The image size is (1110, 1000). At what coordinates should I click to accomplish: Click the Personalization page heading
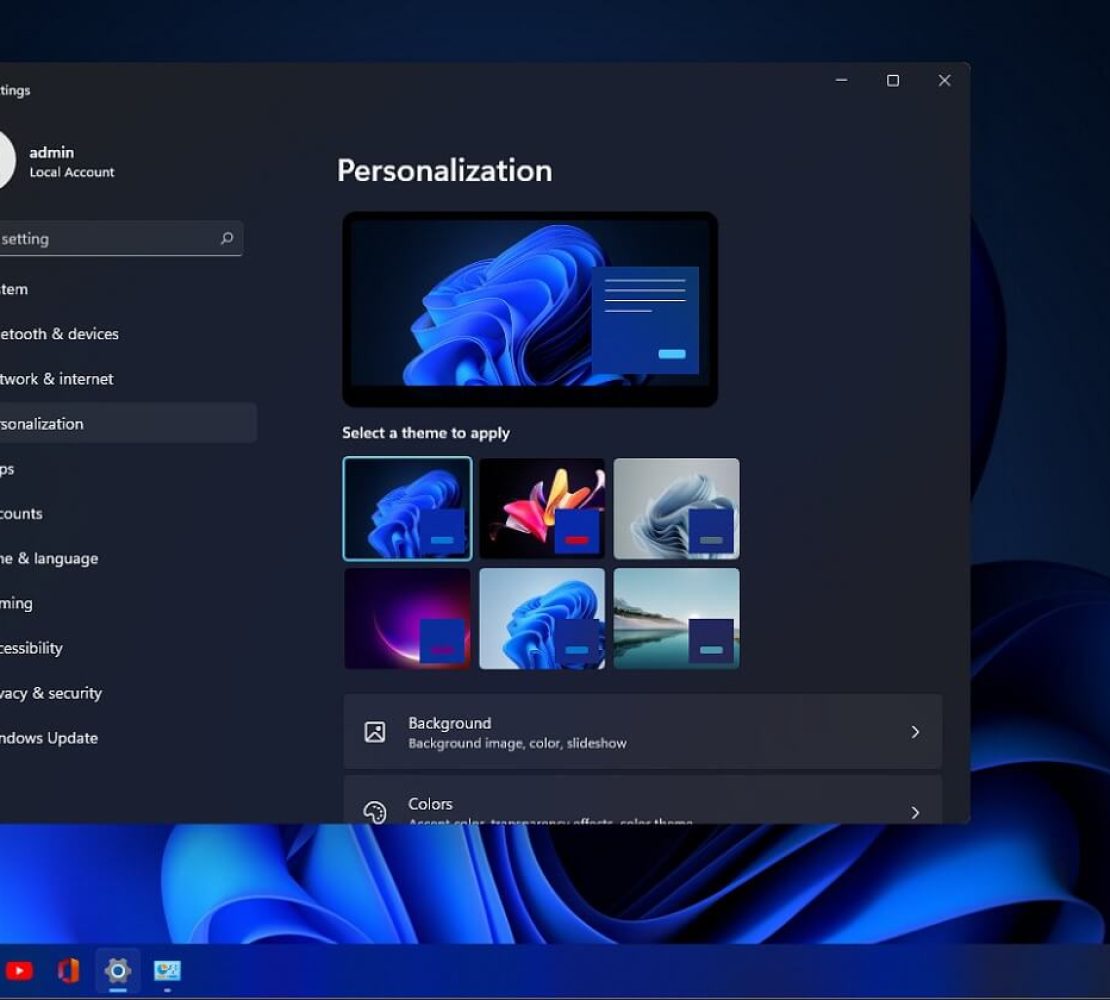pos(445,171)
